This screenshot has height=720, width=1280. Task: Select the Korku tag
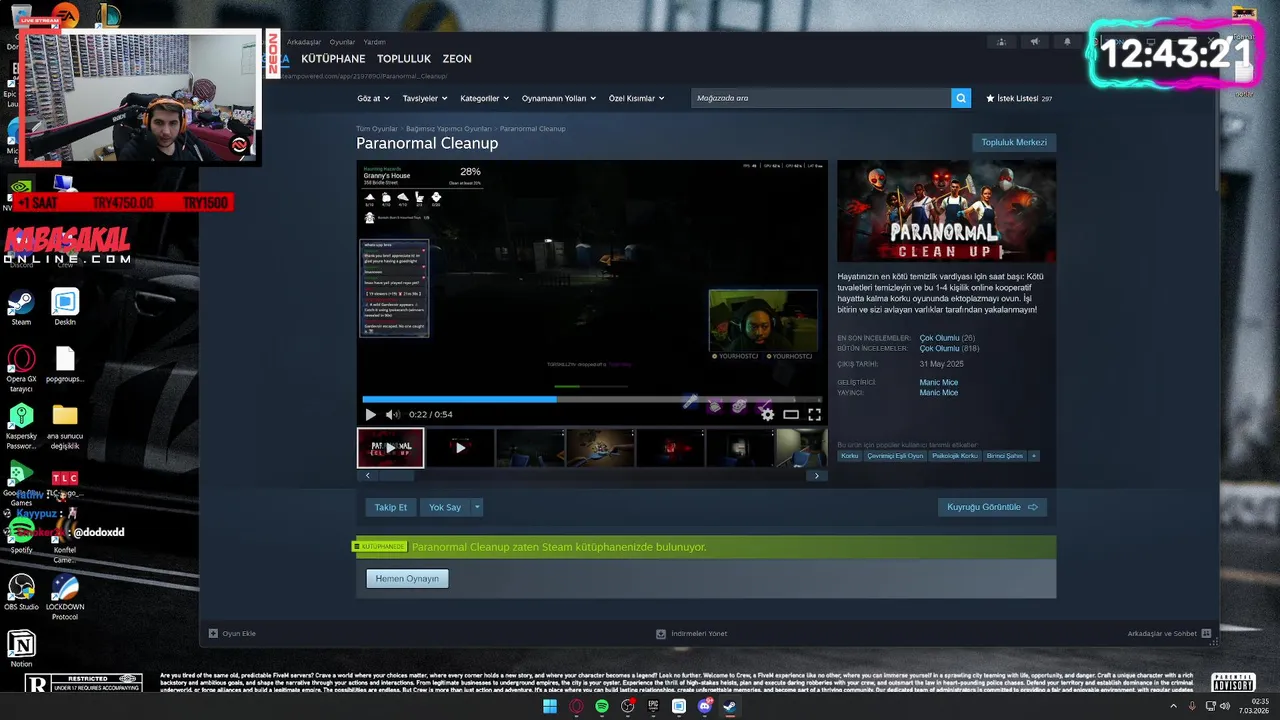[850, 456]
